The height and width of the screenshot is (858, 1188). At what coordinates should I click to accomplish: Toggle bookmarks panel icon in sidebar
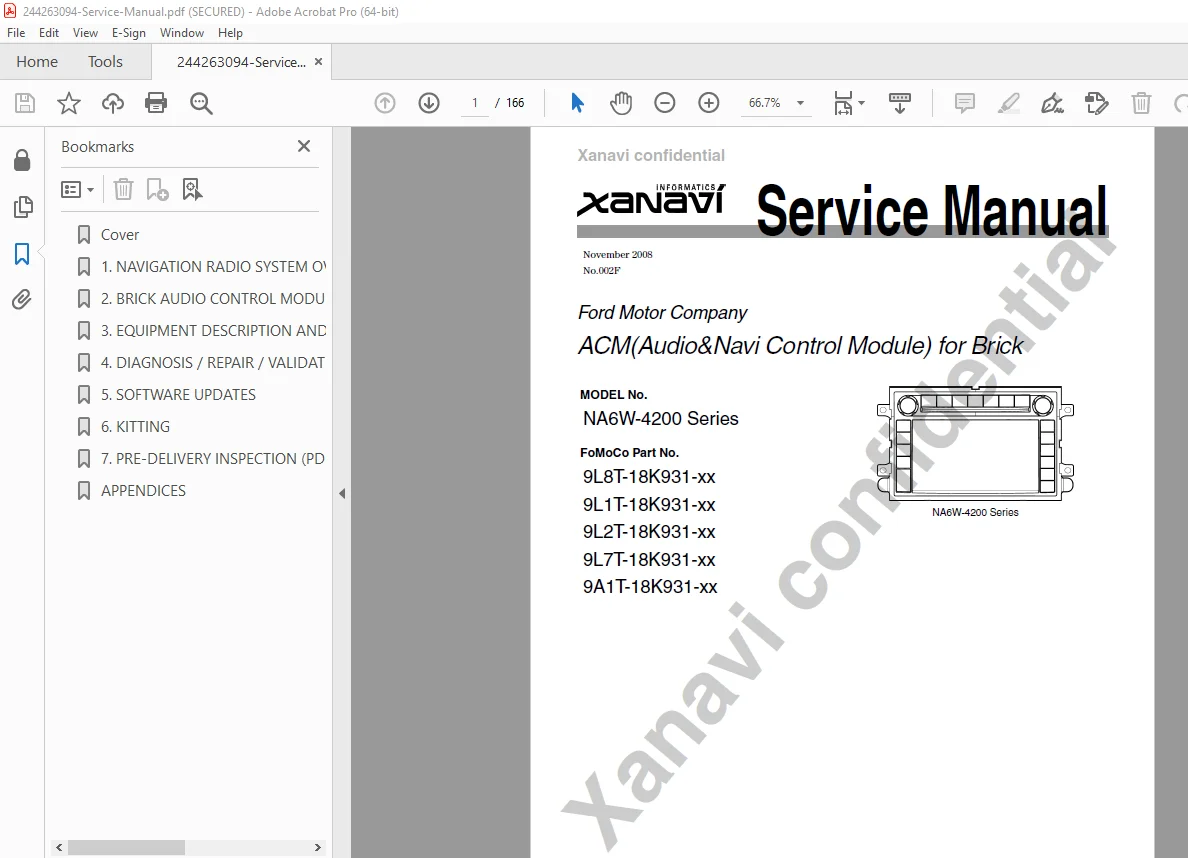pyautogui.click(x=22, y=254)
